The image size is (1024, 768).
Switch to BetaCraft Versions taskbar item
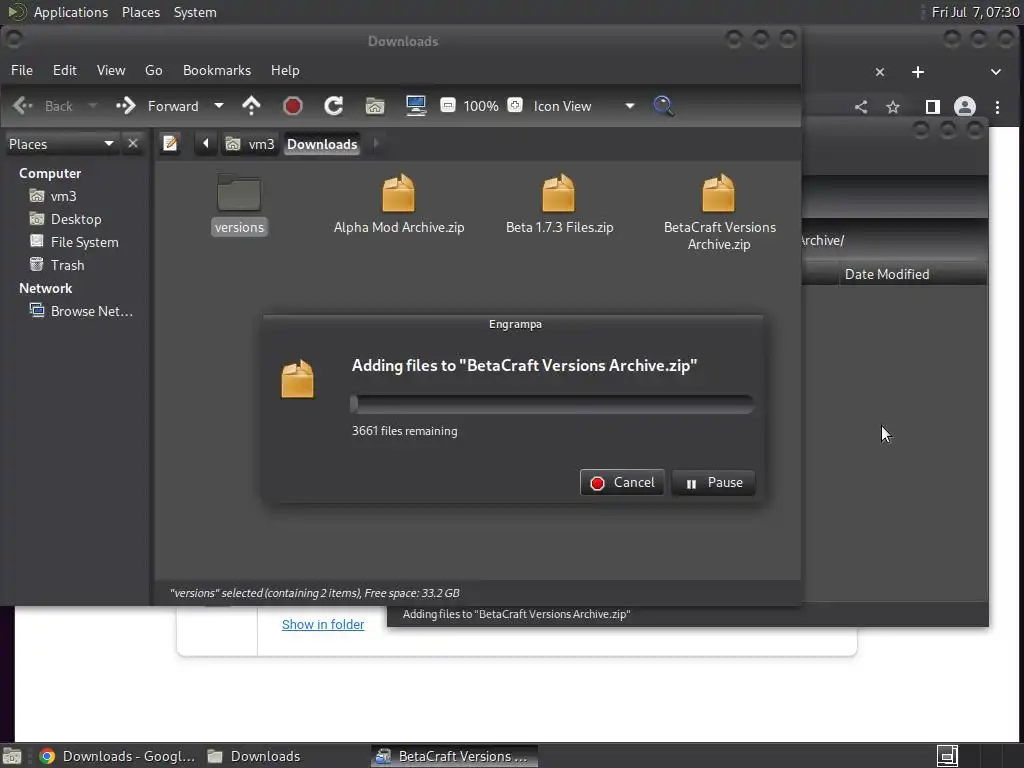455,756
